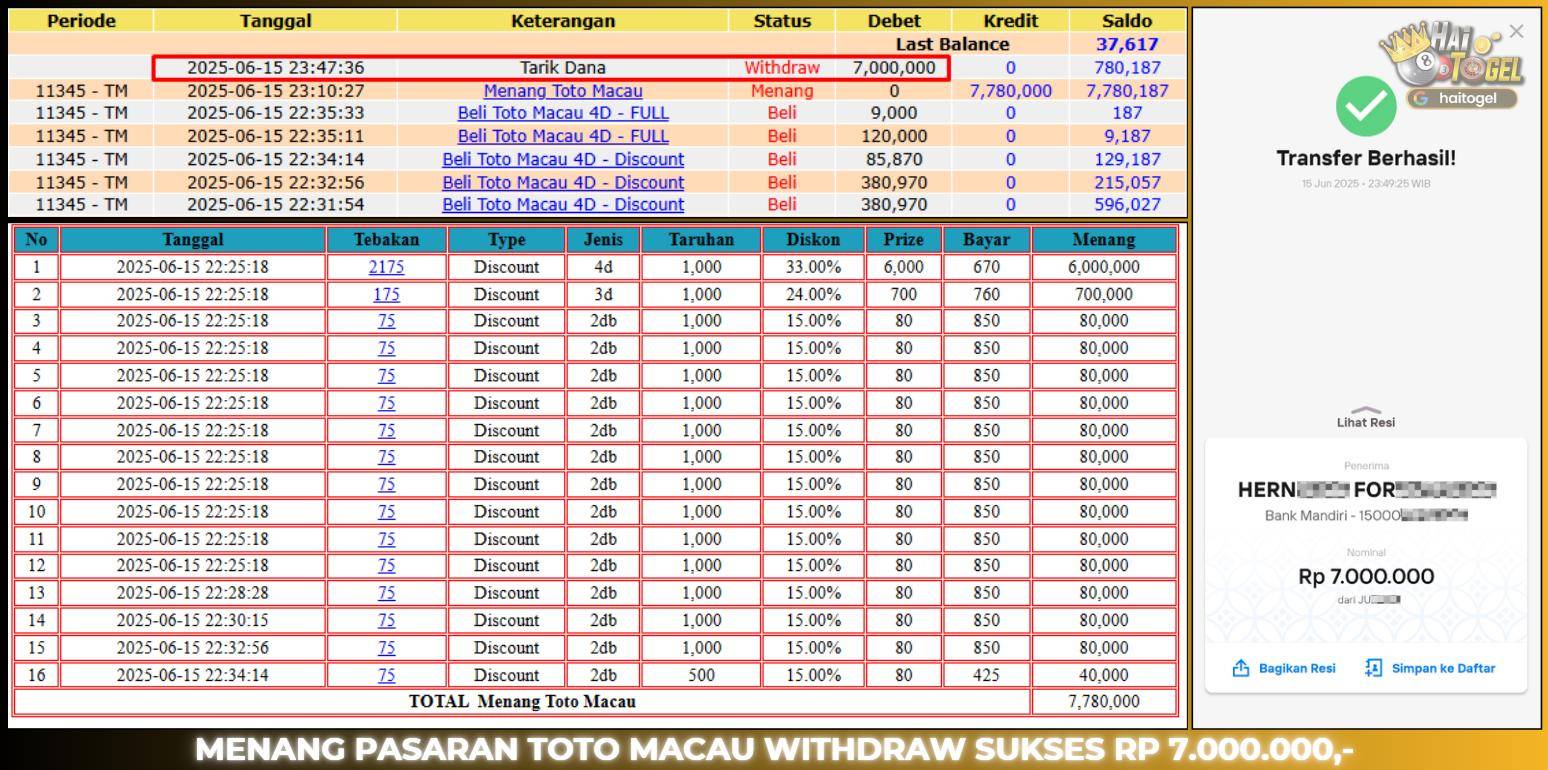Image resolution: width=1548 pixels, height=770 pixels.
Task: Open tebakan 75 link in row 10
Action: [x=386, y=511]
